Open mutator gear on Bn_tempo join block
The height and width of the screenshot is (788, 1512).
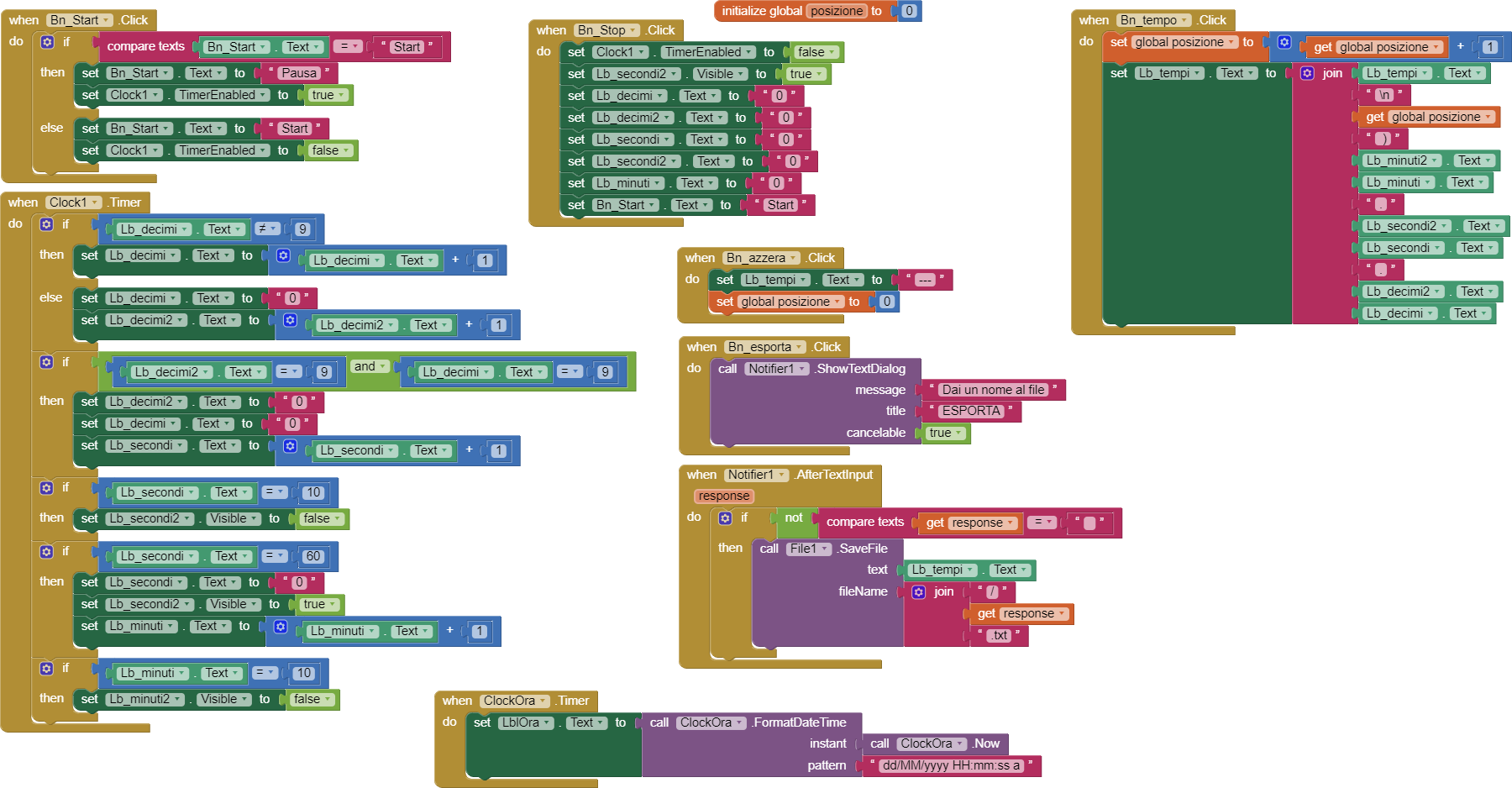pyautogui.click(x=1307, y=73)
